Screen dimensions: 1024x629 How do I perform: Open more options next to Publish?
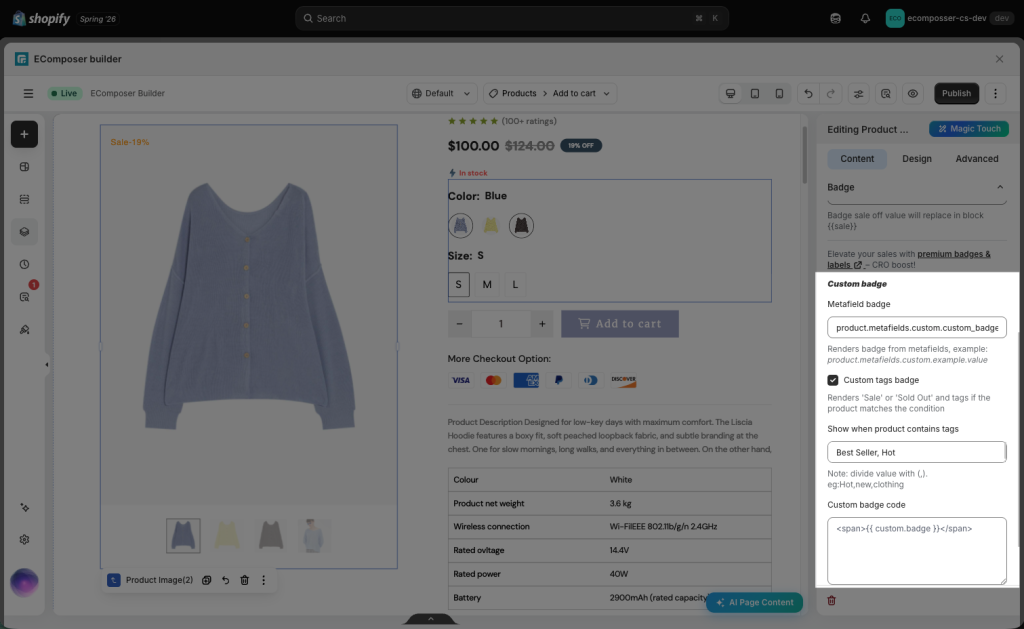tap(995, 93)
